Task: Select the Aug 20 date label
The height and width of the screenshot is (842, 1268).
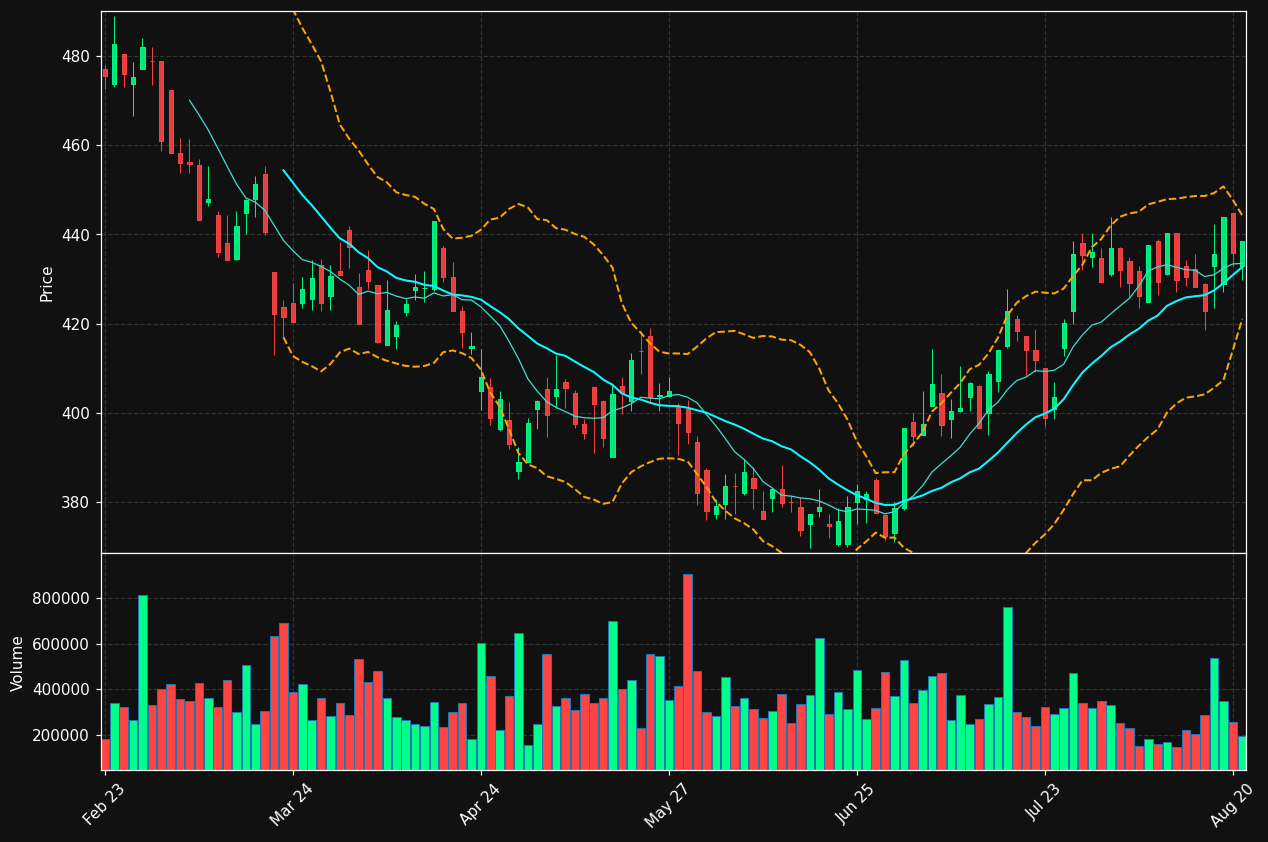Action: coord(1230,804)
